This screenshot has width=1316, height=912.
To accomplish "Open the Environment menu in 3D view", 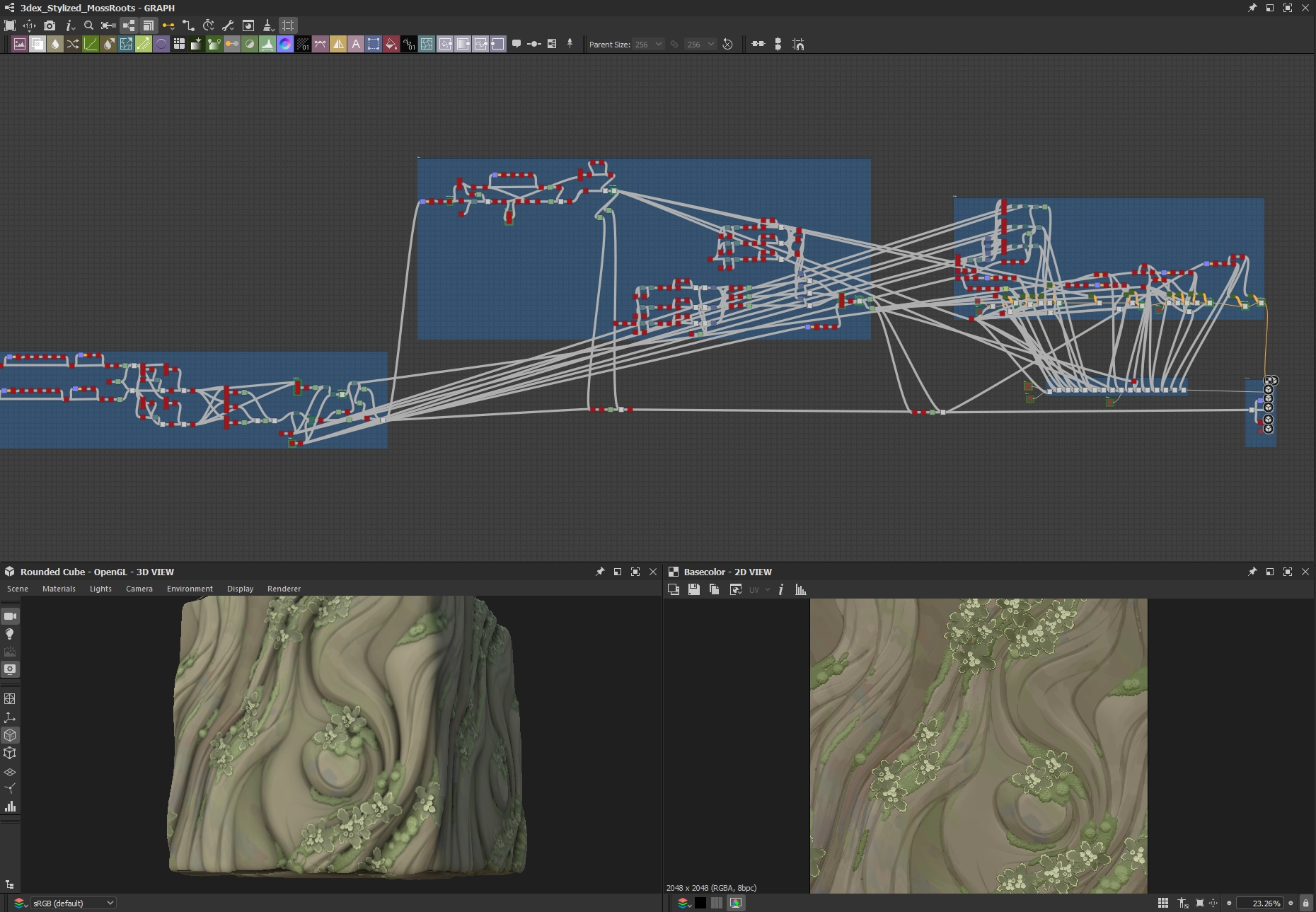I will [190, 589].
